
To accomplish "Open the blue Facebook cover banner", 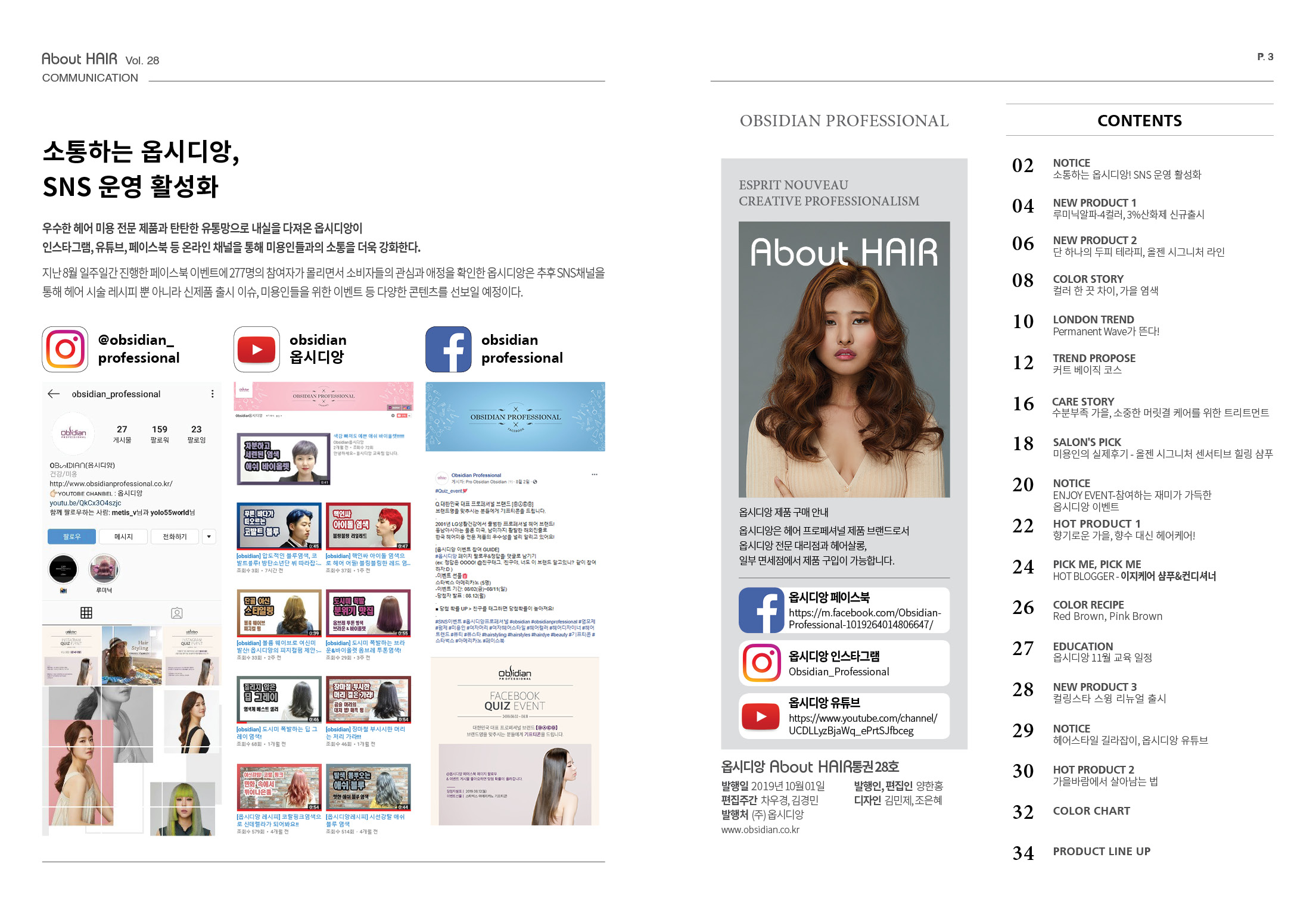I will (x=515, y=416).
